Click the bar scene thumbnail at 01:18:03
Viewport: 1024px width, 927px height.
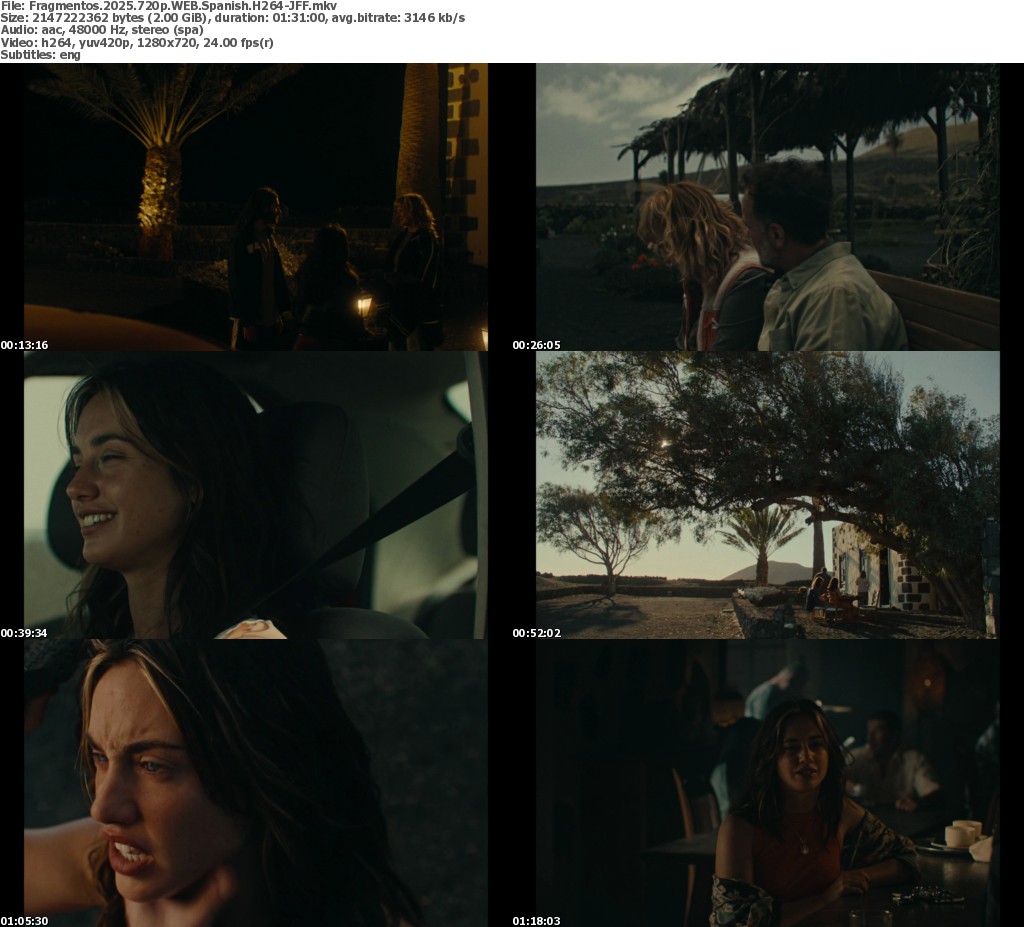[x=768, y=783]
